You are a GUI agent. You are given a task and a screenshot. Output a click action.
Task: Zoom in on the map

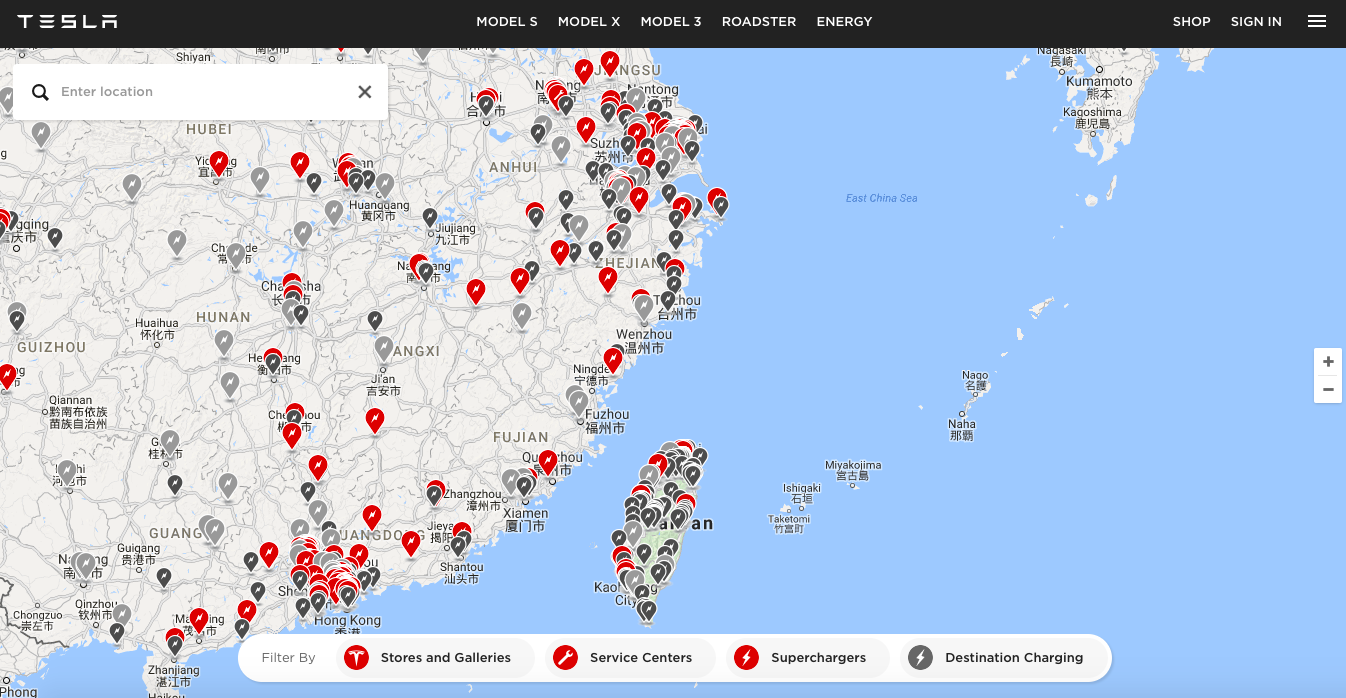[x=1328, y=362]
